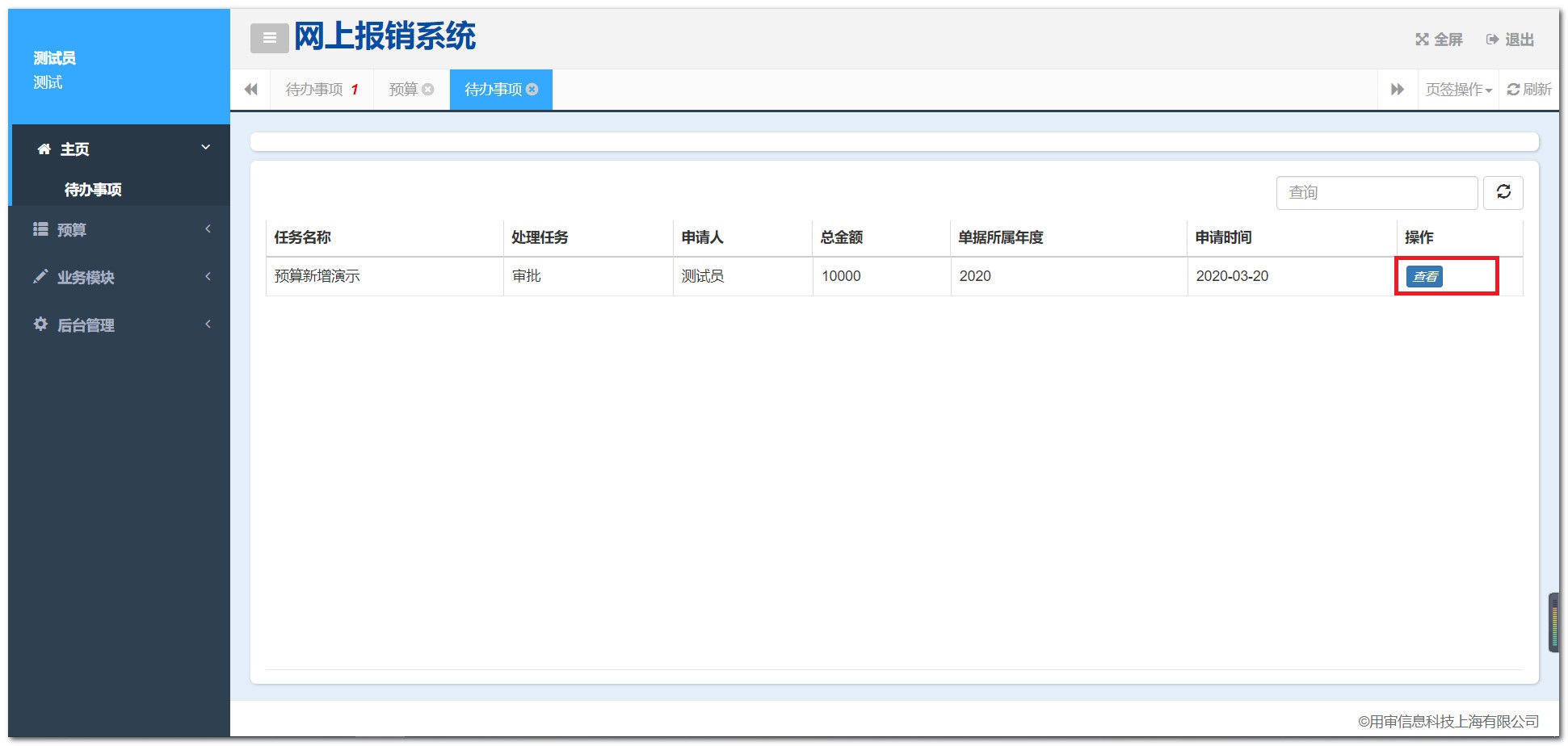Click the 查询 search input field
This screenshot has height=746, width=1568.
point(1376,193)
